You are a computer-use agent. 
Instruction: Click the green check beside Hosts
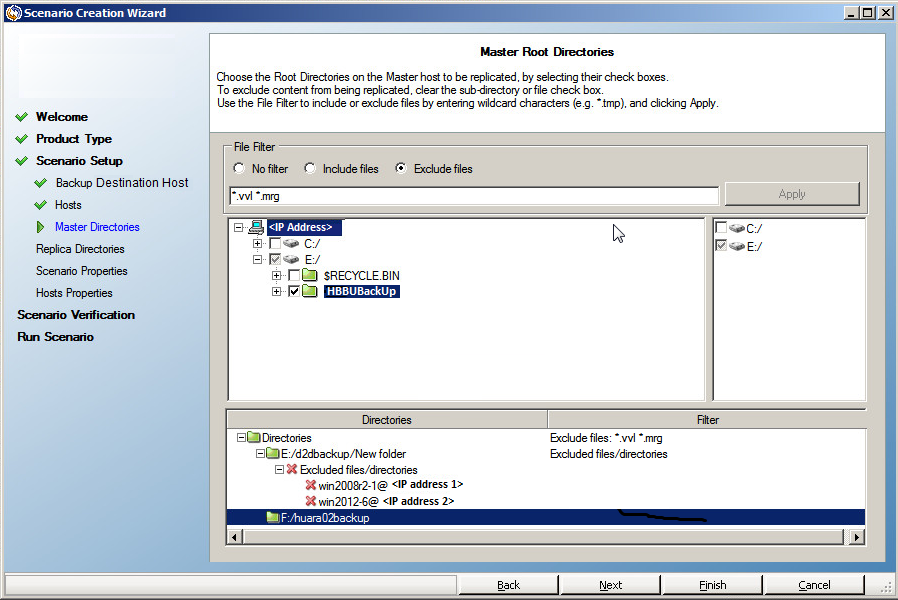(41, 205)
